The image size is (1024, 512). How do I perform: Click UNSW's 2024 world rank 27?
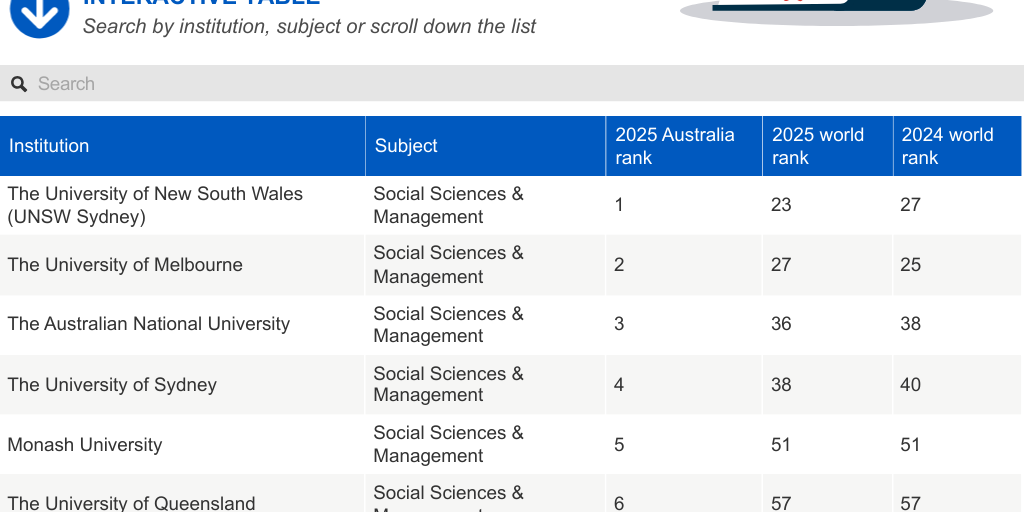click(910, 205)
